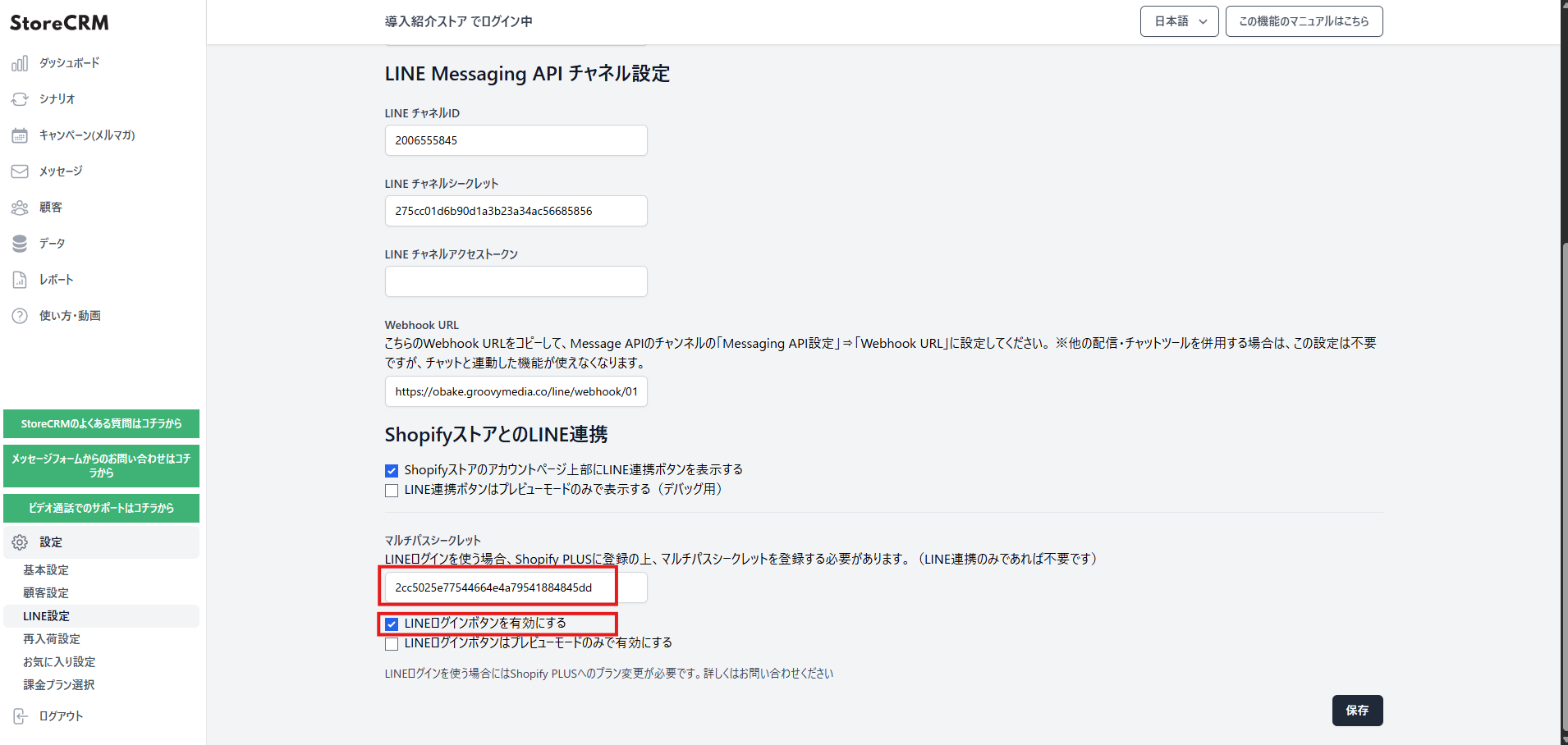Viewport: 1568px width, 745px height.
Task: Uncheck LINEログインボタンを有効にする checkbox
Action: (x=392, y=624)
